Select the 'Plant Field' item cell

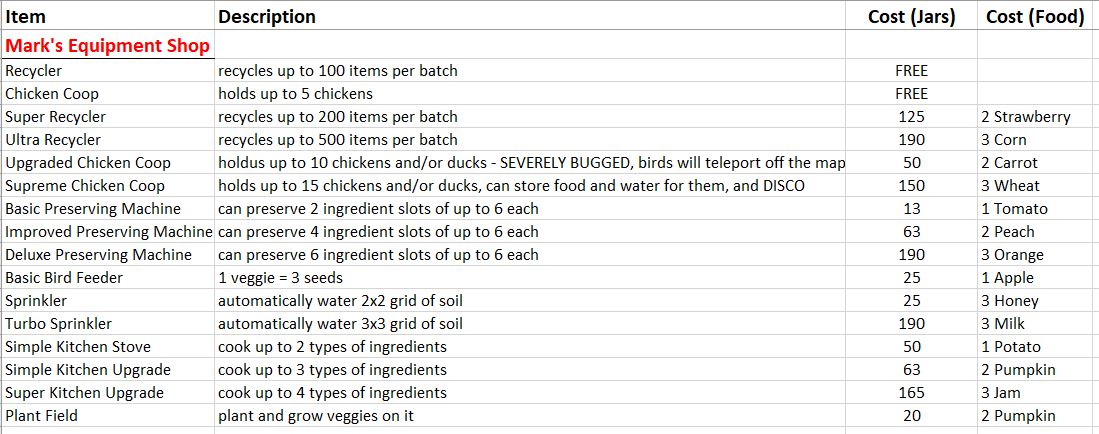click(x=41, y=416)
